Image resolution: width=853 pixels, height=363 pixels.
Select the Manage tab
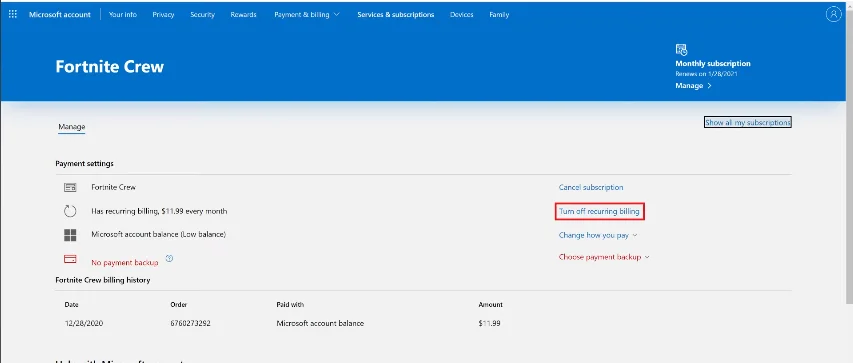tap(72, 127)
